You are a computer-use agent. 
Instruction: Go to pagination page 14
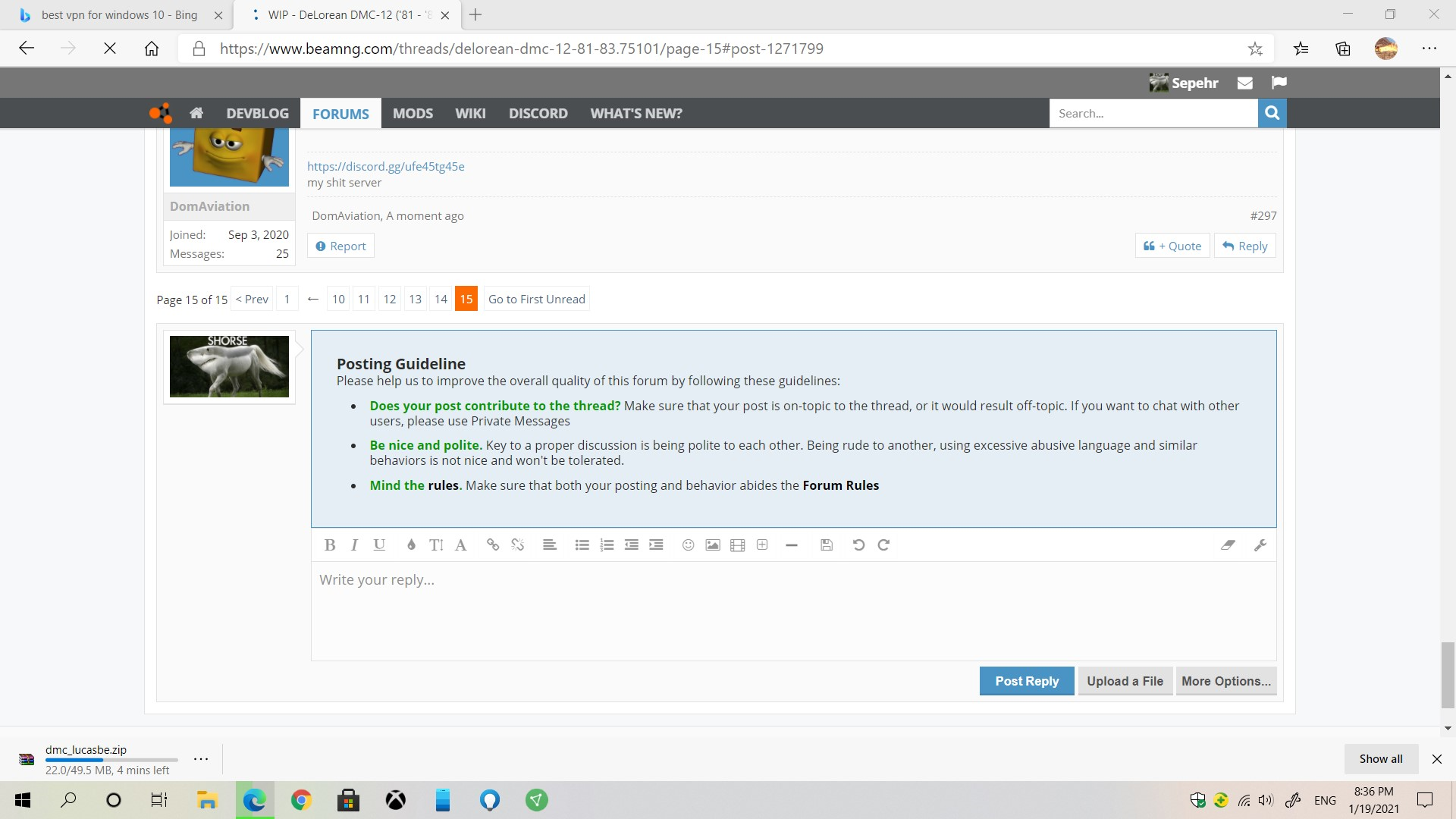pyautogui.click(x=441, y=299)
